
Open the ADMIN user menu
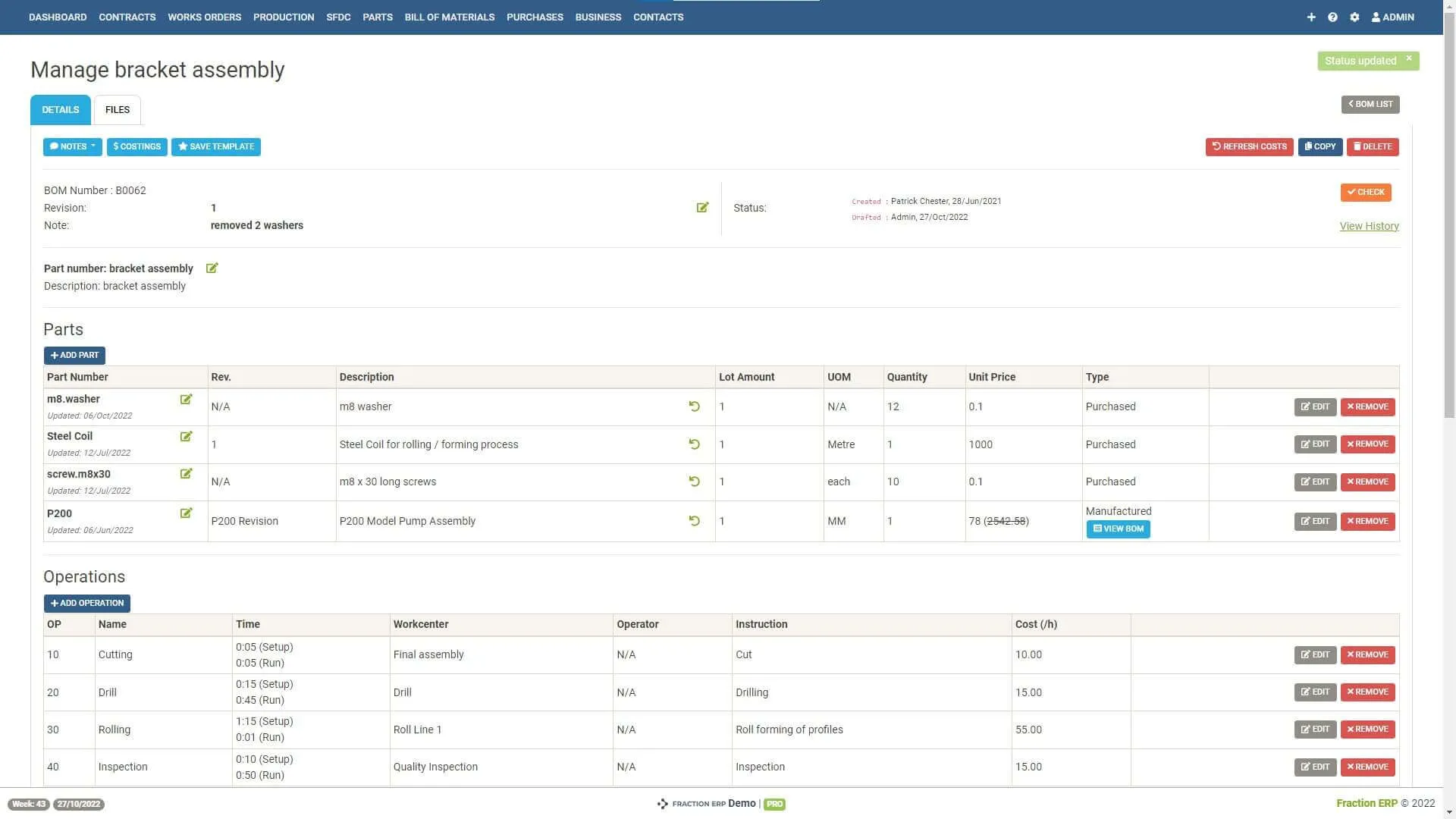pos(1392,17)
